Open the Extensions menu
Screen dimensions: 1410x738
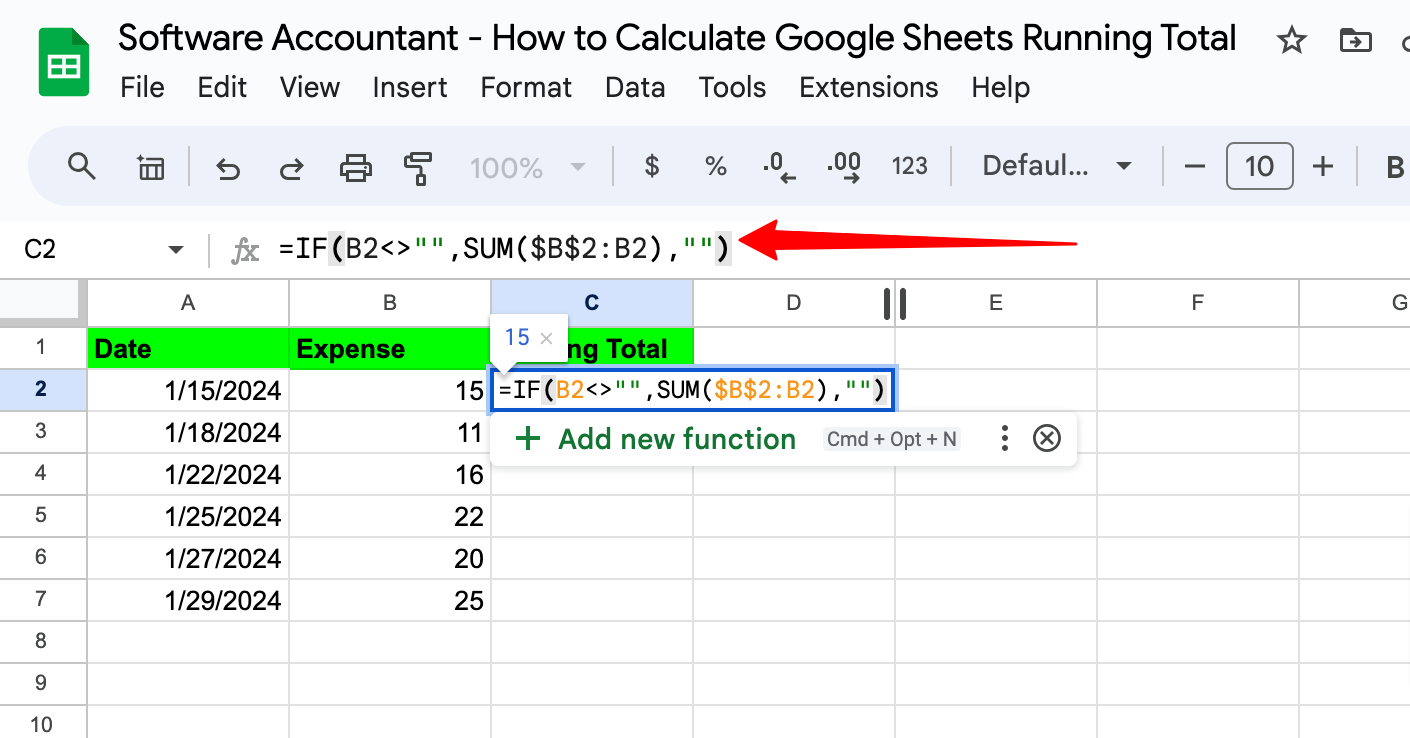tap(868, 88)
